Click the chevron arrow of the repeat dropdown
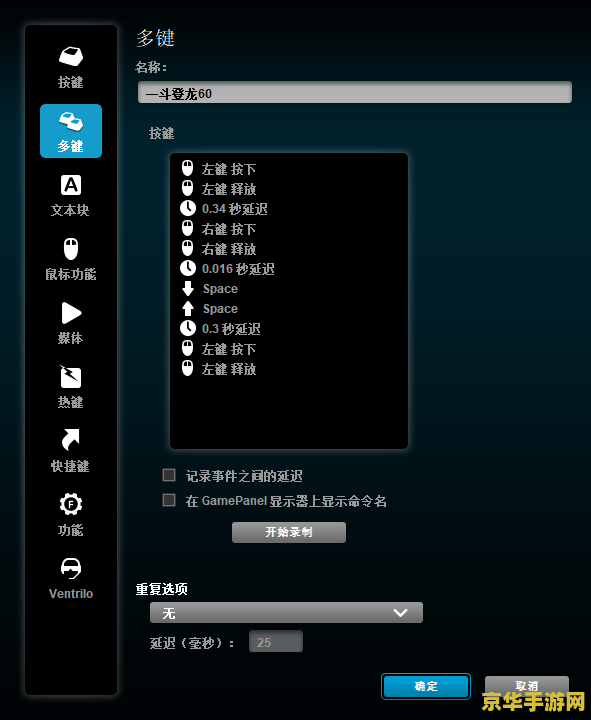 tap(400, 613)
